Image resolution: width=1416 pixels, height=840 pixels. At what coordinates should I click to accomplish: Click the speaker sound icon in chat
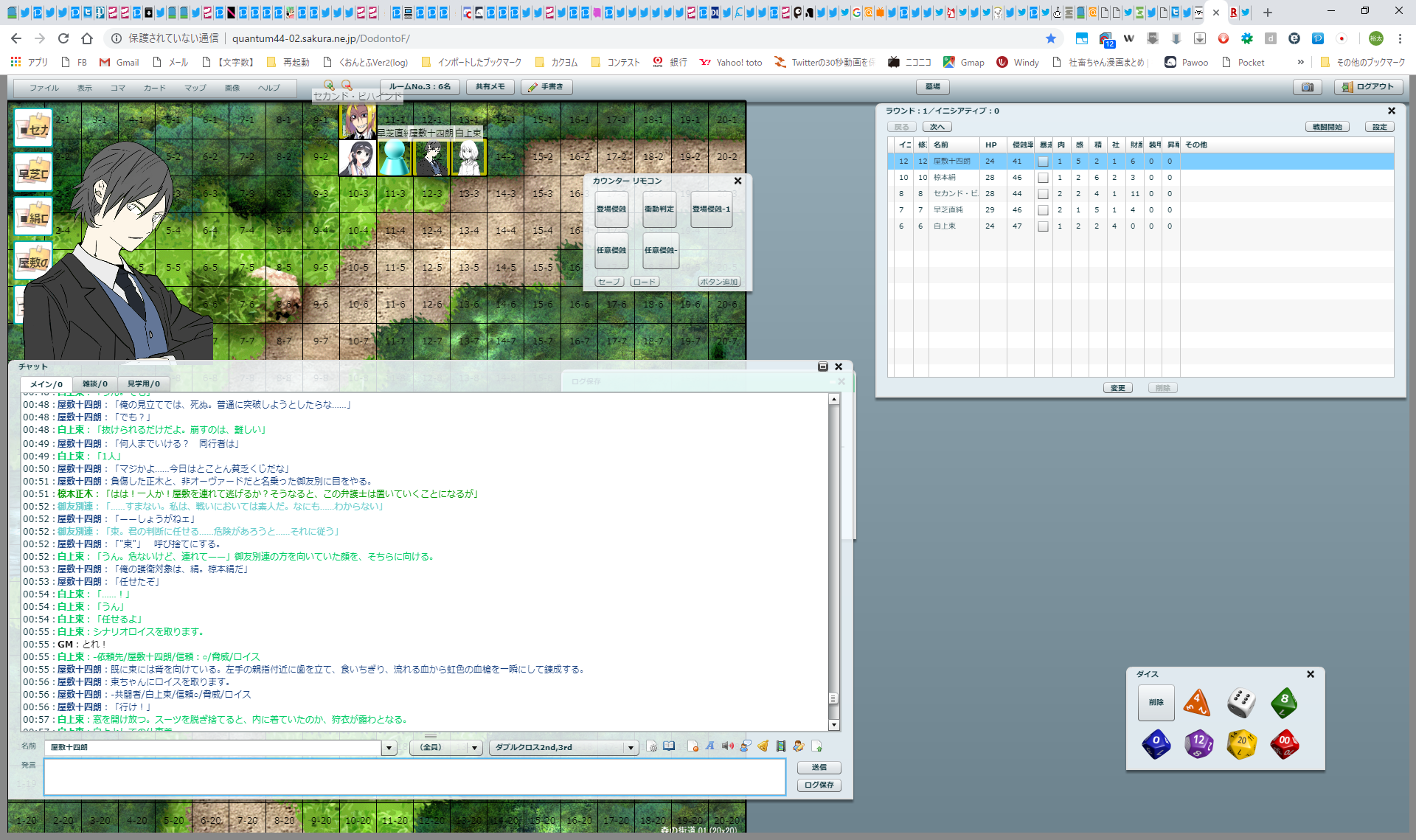point(727,746)
